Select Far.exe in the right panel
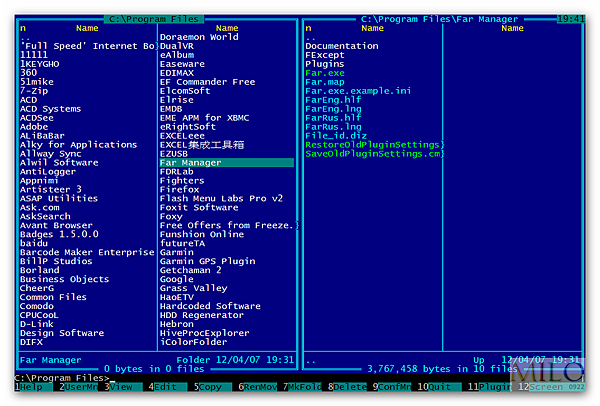600x406 pixels. [324, 73]
